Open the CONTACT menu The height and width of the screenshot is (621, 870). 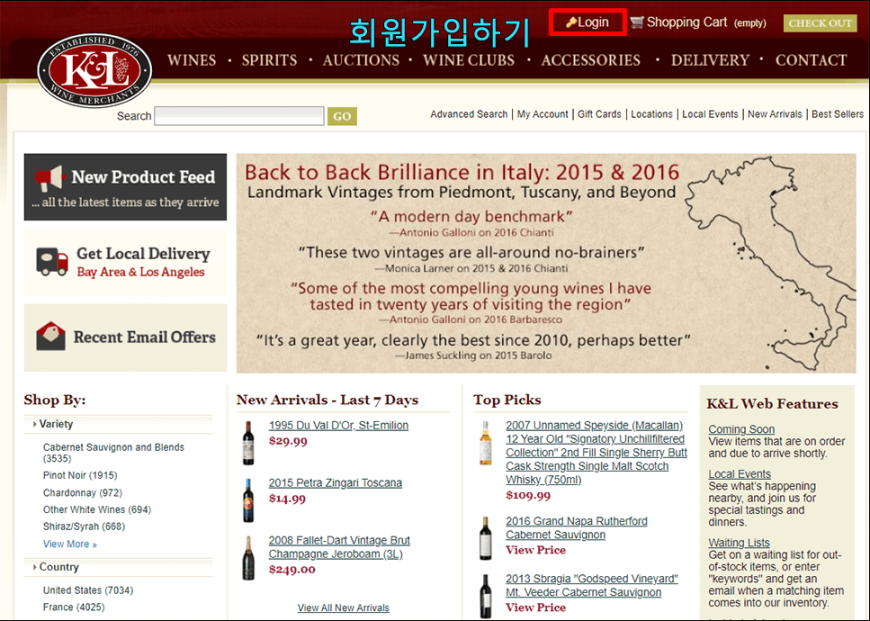(811, 60)
